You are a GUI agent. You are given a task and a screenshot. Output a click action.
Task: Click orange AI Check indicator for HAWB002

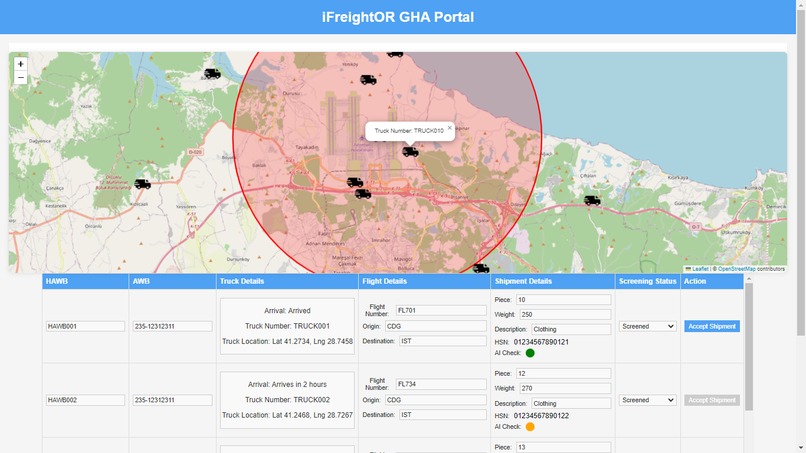pyautogui.click(x=530, y=427)
